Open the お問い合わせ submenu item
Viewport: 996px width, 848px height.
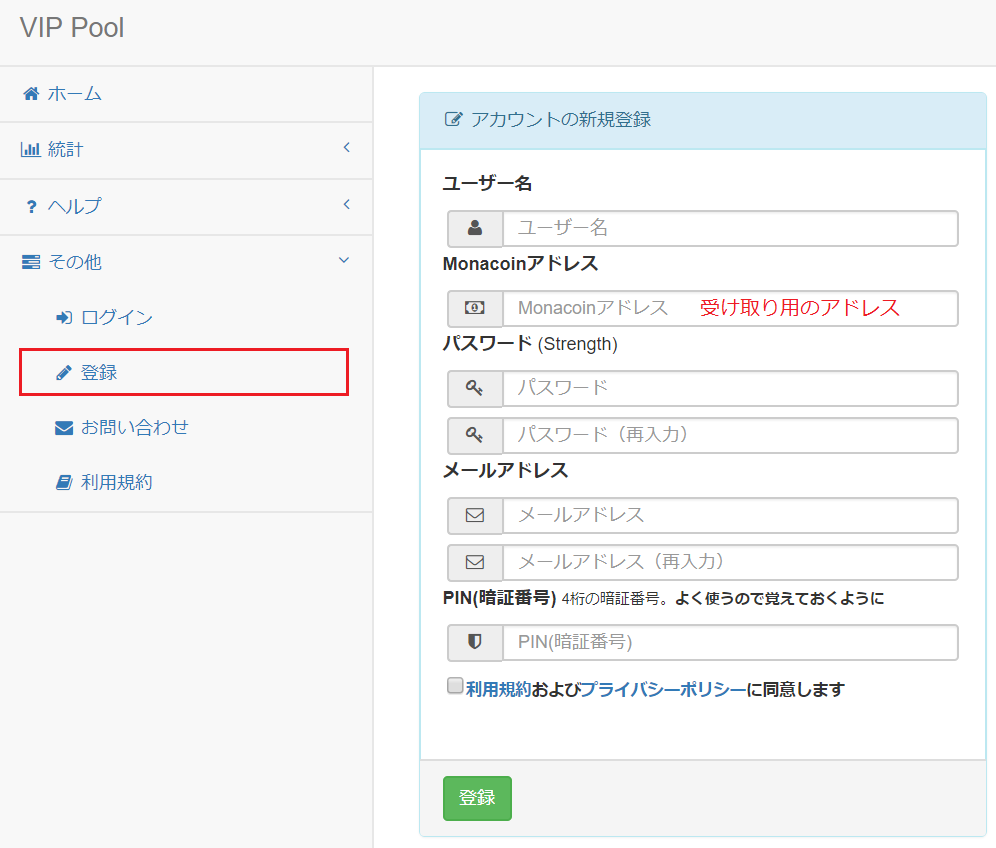pyautogui.click(x=186, y=427)
